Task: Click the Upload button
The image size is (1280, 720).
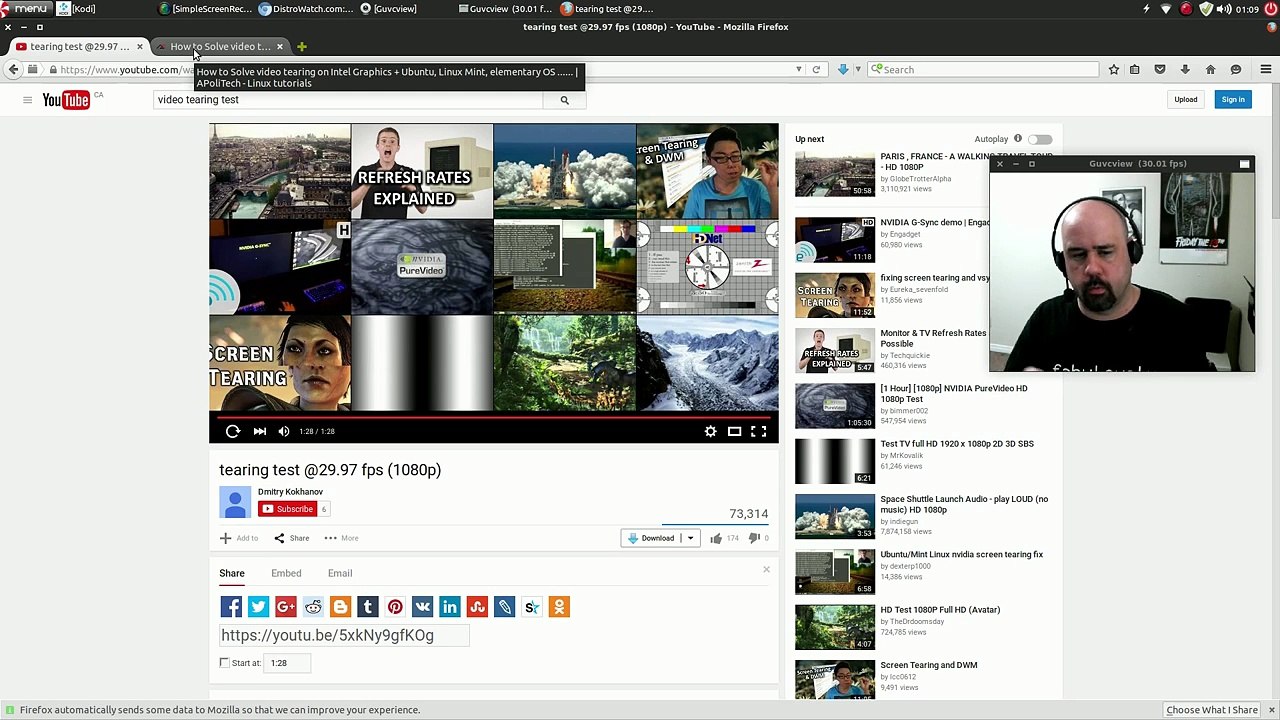Action: click(1186, 99)
